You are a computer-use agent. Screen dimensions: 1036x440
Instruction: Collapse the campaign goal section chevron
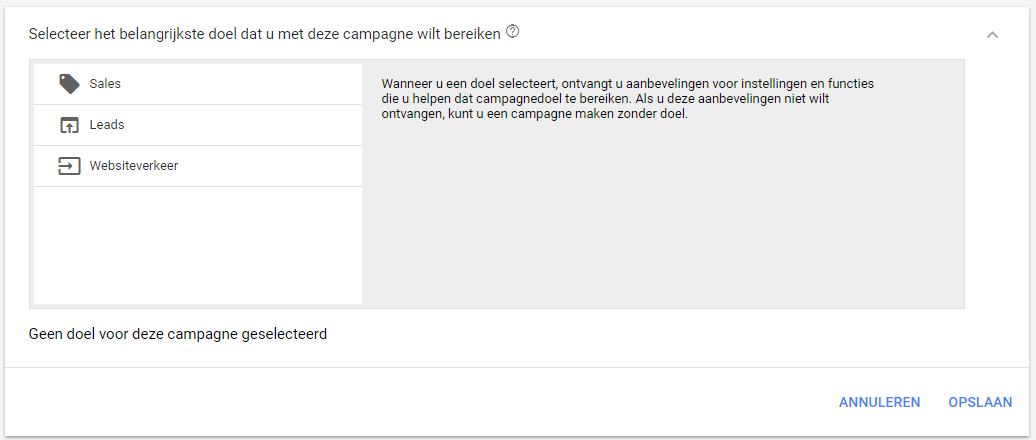pos(992,35)
